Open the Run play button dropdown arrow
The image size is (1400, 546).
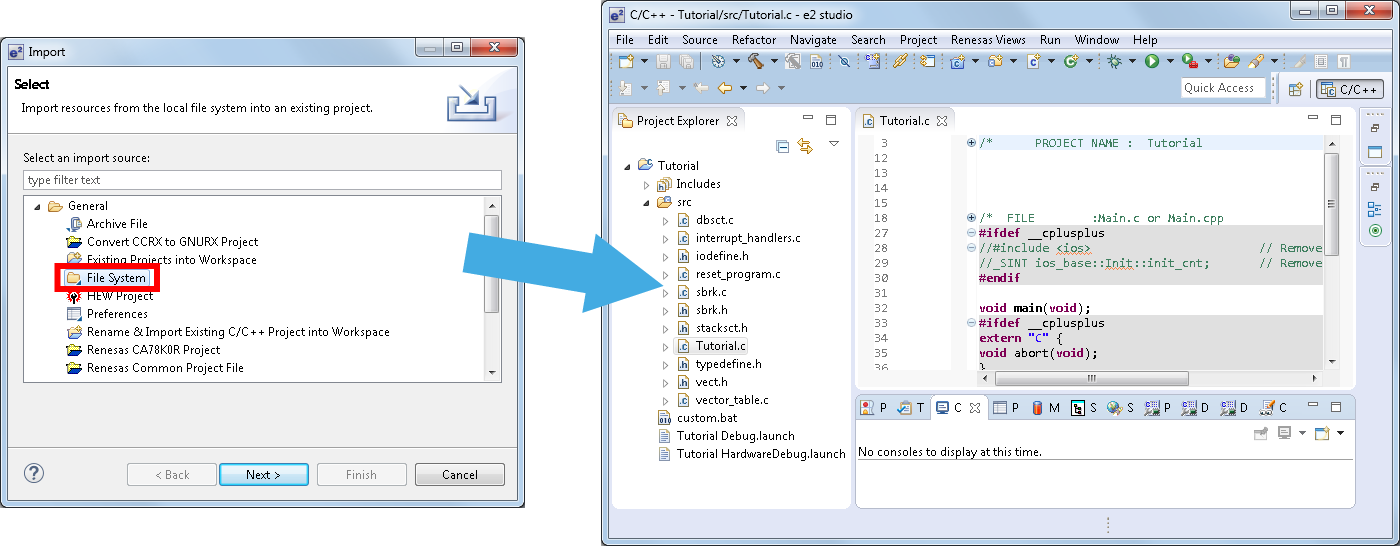coord(1170,61)
